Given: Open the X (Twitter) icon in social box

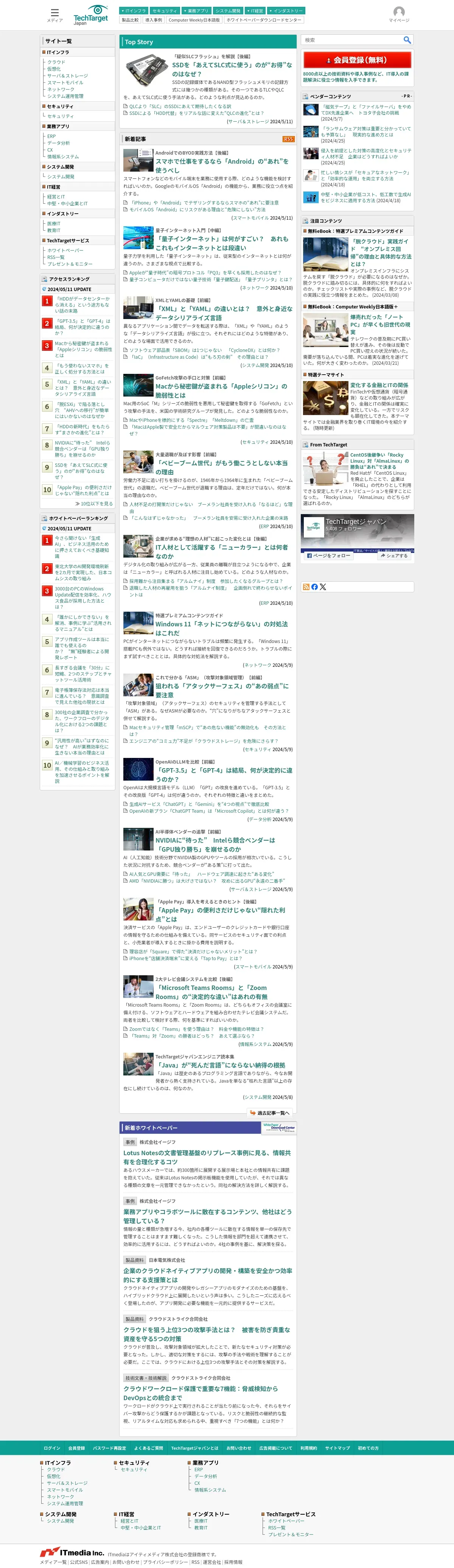Looking at the screenshot, I should [323, 587].
